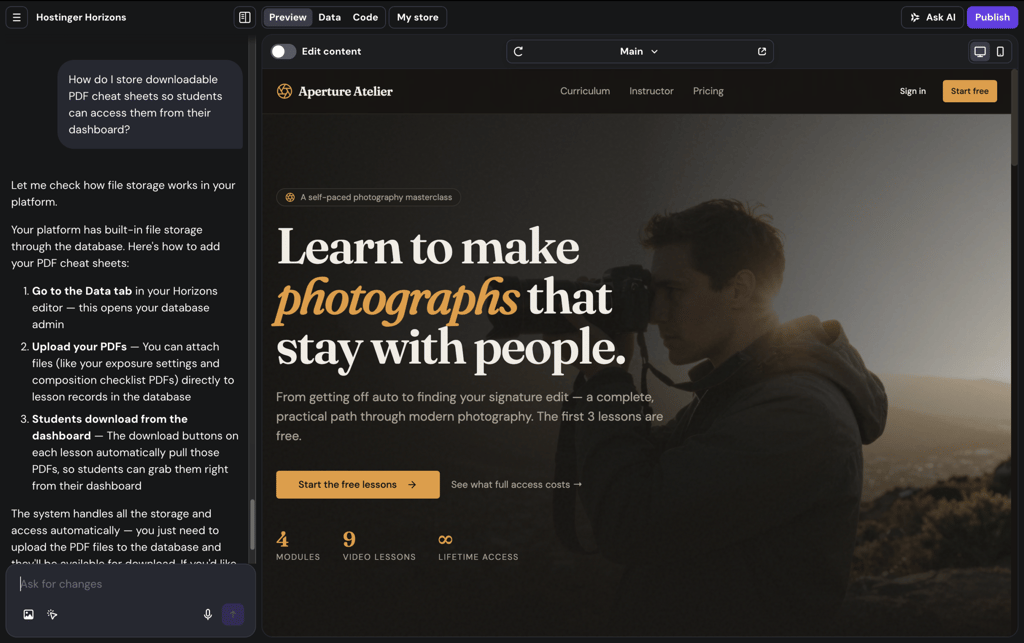This screenshot has height=643, width=1024.
Task: Click Start the free lessons button
Action: [357, 485]
